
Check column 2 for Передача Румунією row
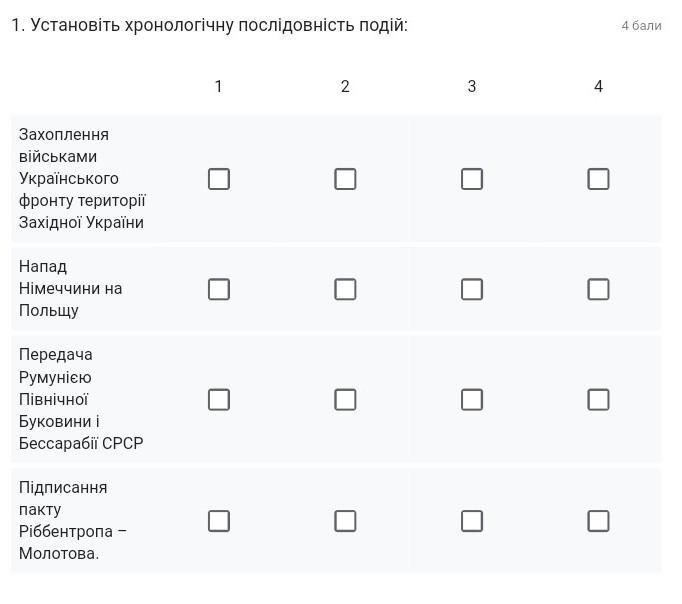click(345, 399)
